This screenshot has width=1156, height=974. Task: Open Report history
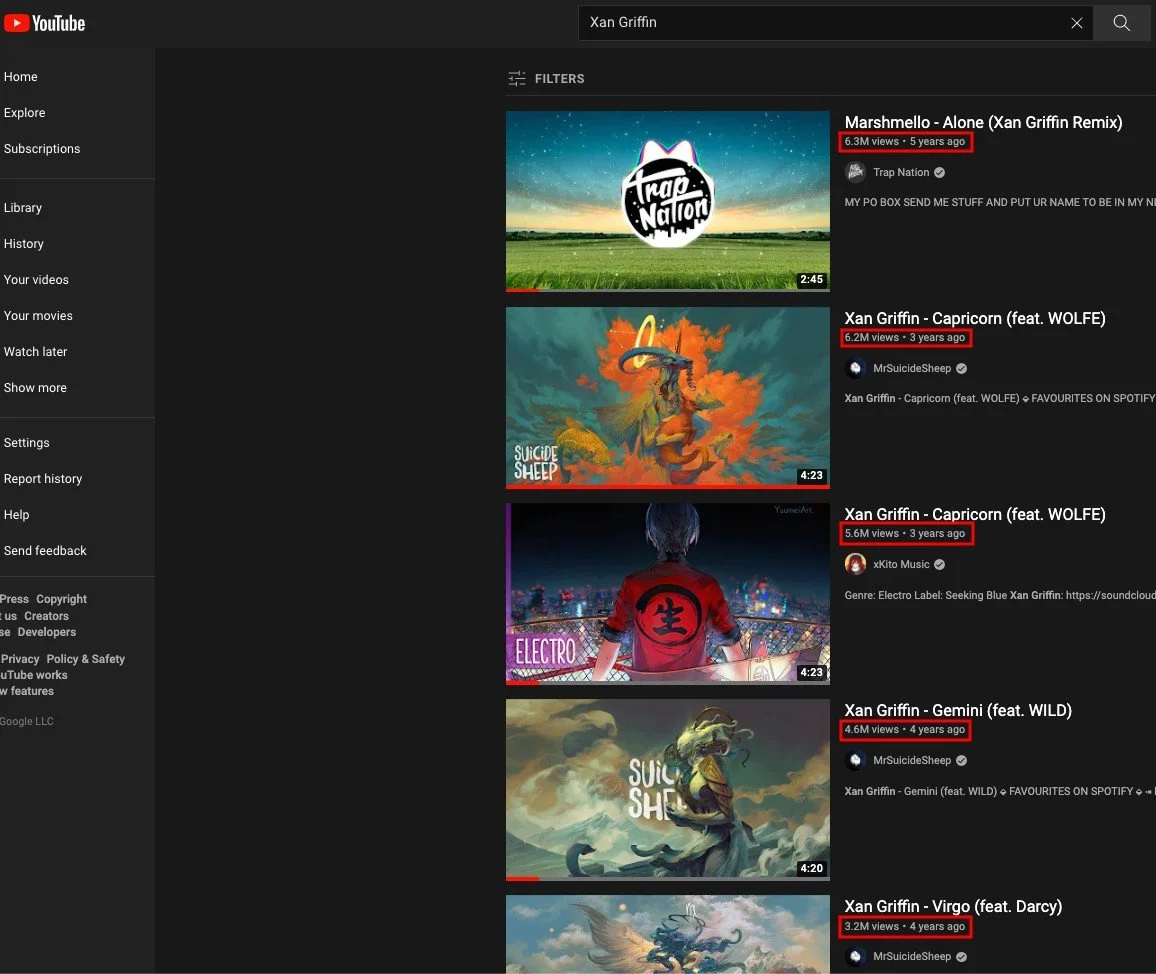[43, 479]
